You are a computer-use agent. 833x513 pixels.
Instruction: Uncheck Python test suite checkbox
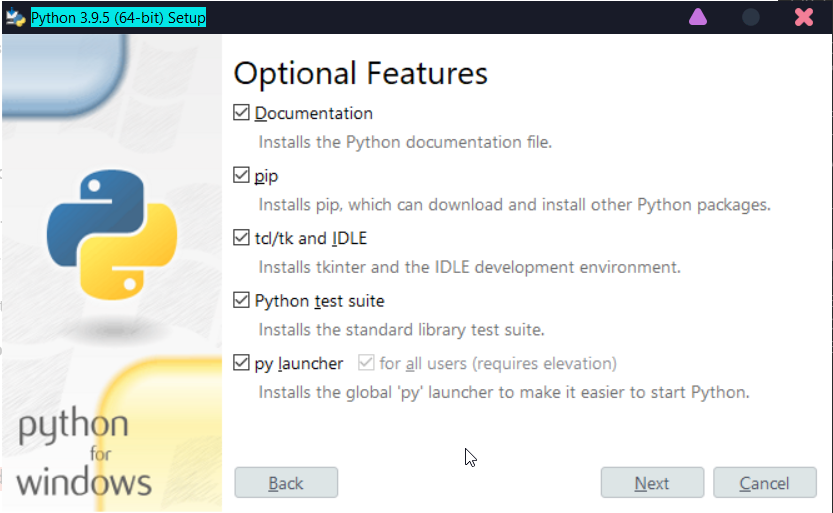pyautogui.click(x=241, y=300)
